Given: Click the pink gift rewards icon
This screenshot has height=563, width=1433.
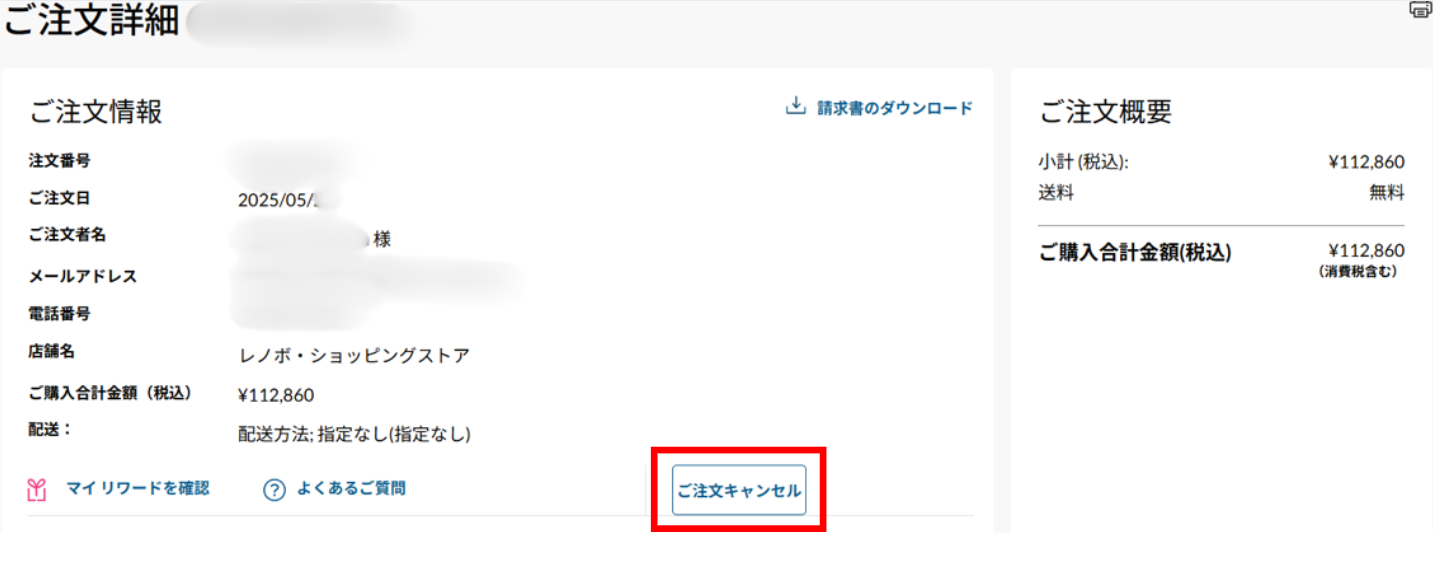Looking at the screenshot, I should (x=38, y=490).
